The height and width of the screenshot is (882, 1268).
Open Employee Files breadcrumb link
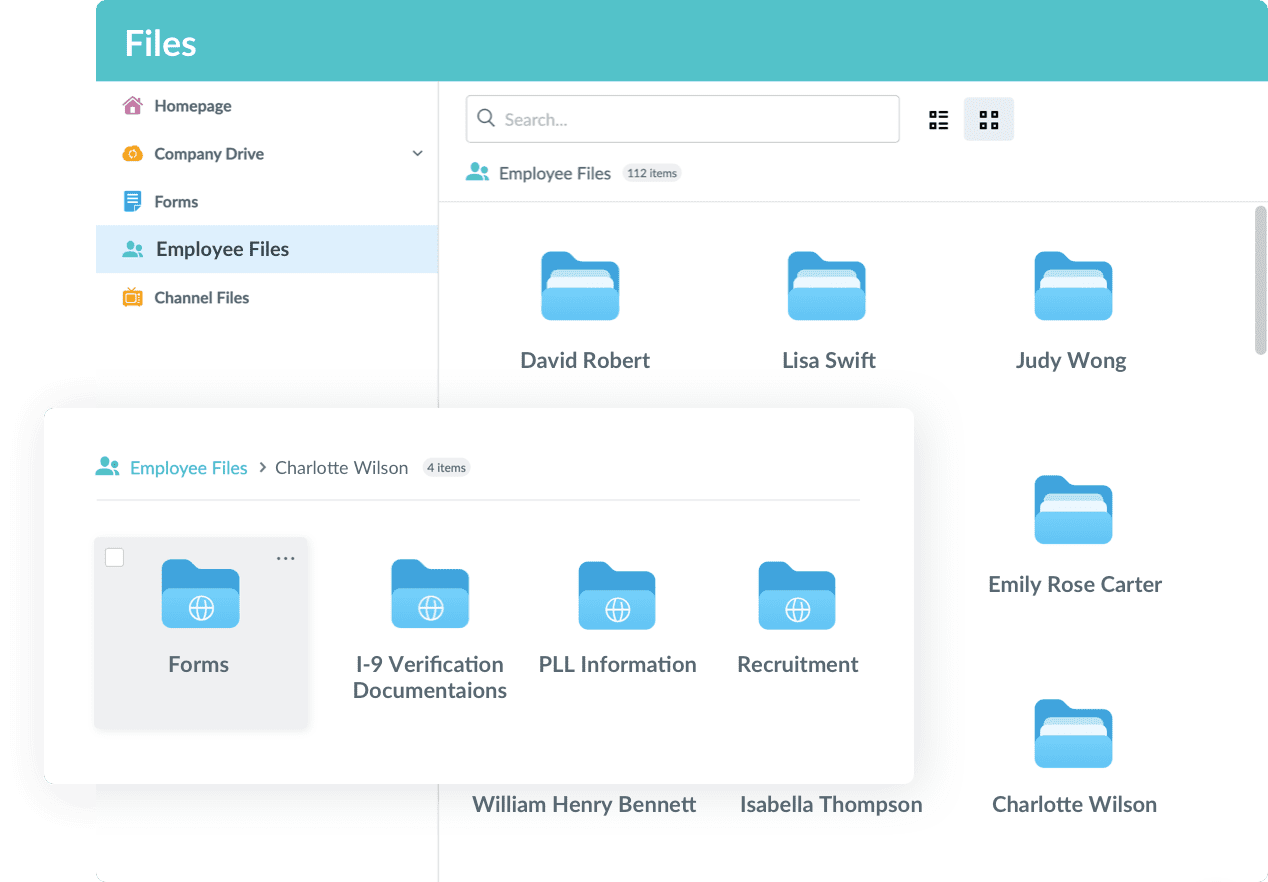188,467
